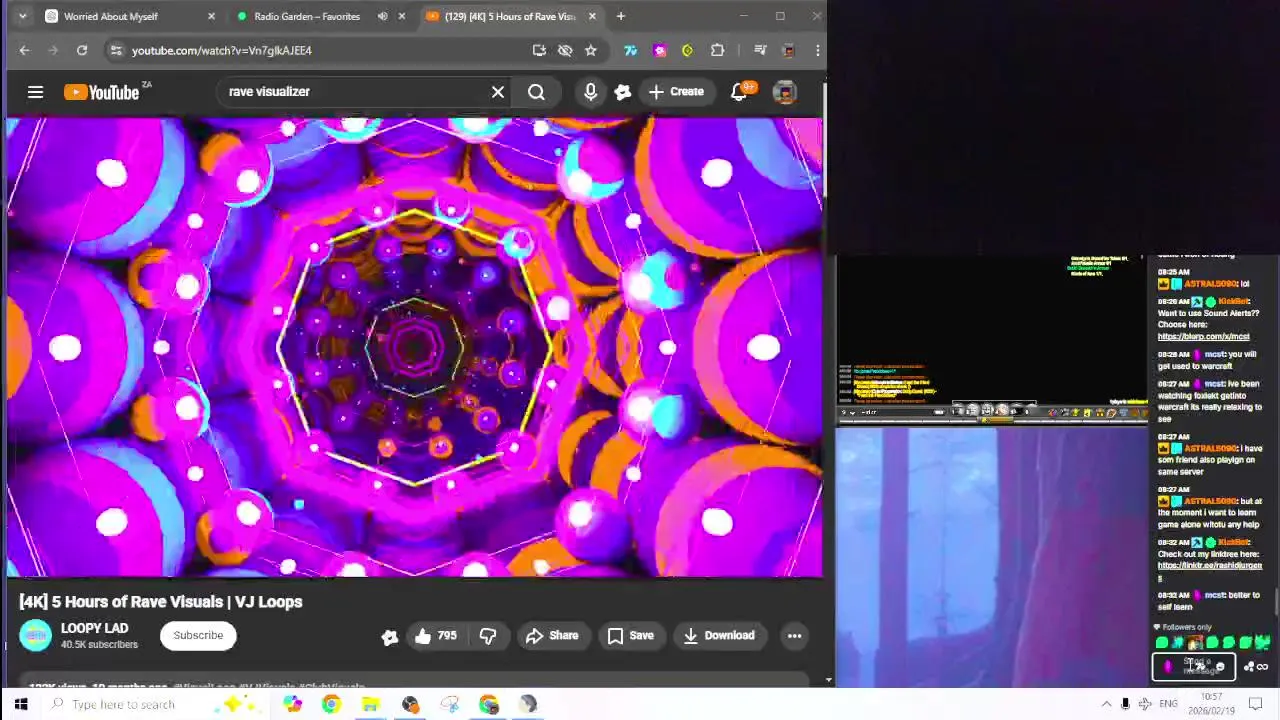Click the YouTube page vertical scrollbar
Image resolution: width=1280 pixels, height=720 pixels.
pyautogui.click(x=827, y=140)
